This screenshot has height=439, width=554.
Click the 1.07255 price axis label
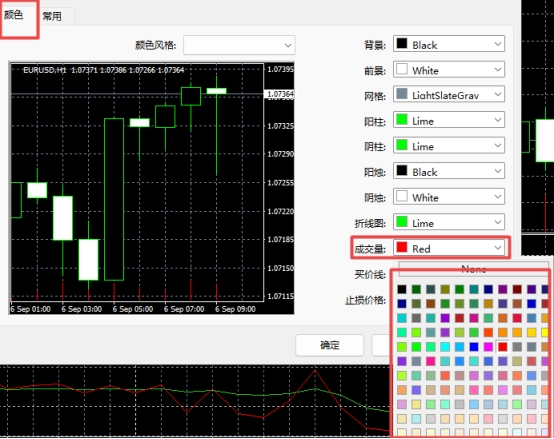tap(280, 183)
